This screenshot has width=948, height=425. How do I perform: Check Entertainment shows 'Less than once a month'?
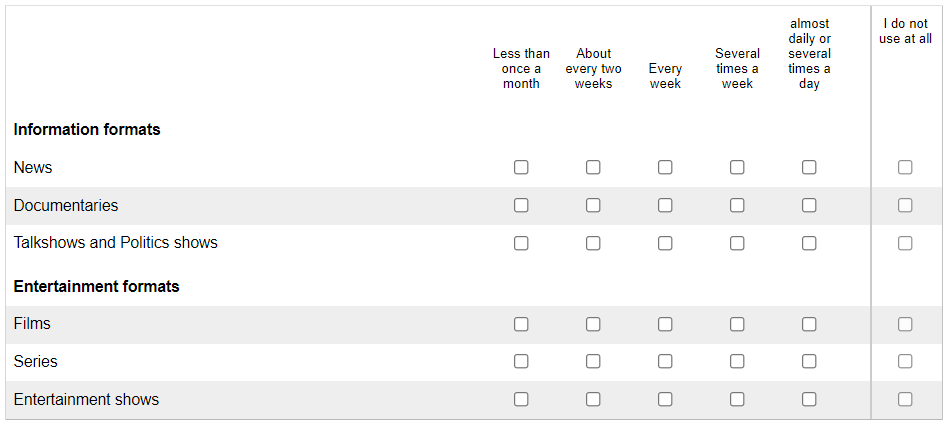pos(521,399)
